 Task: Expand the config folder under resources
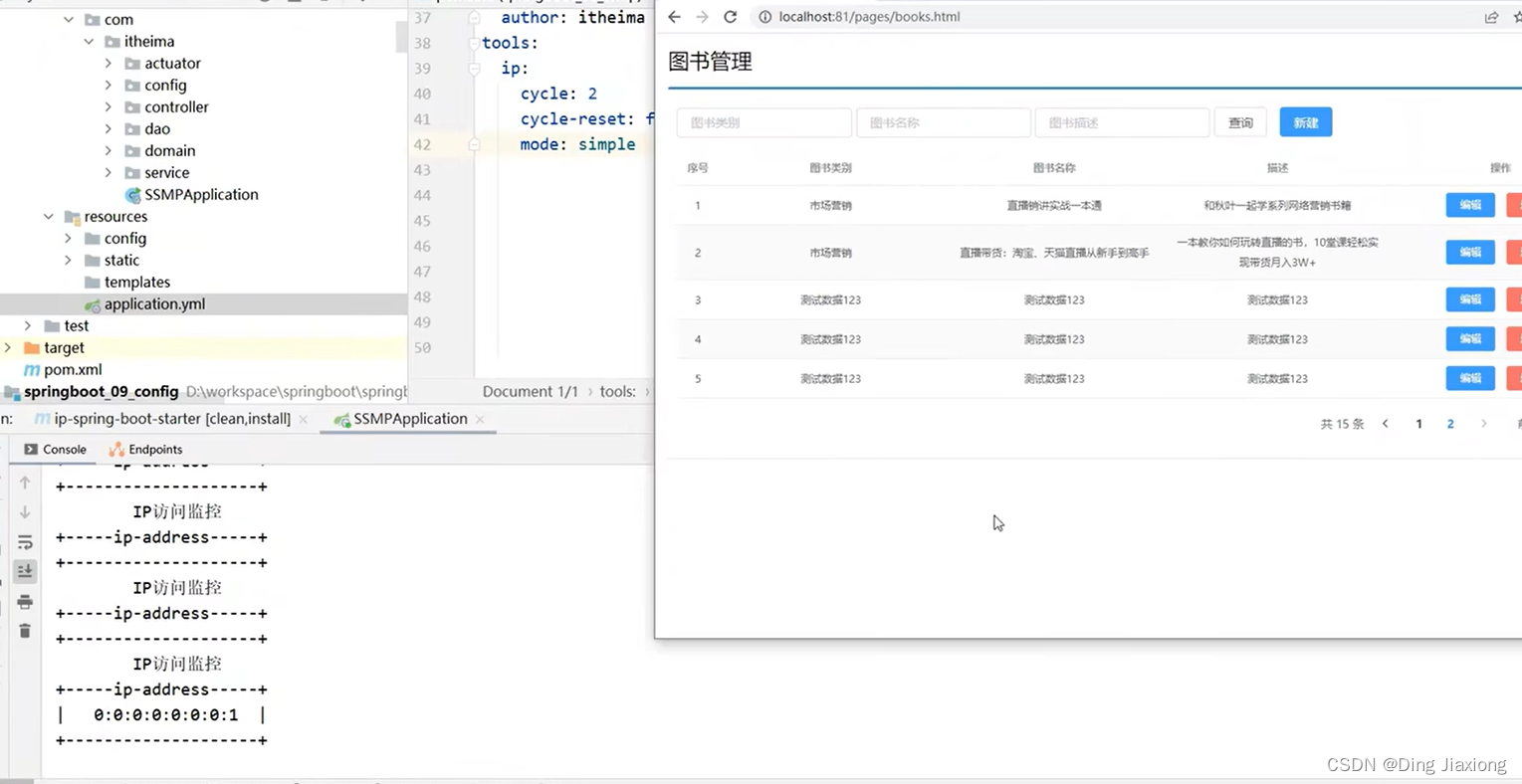point(68,238)
